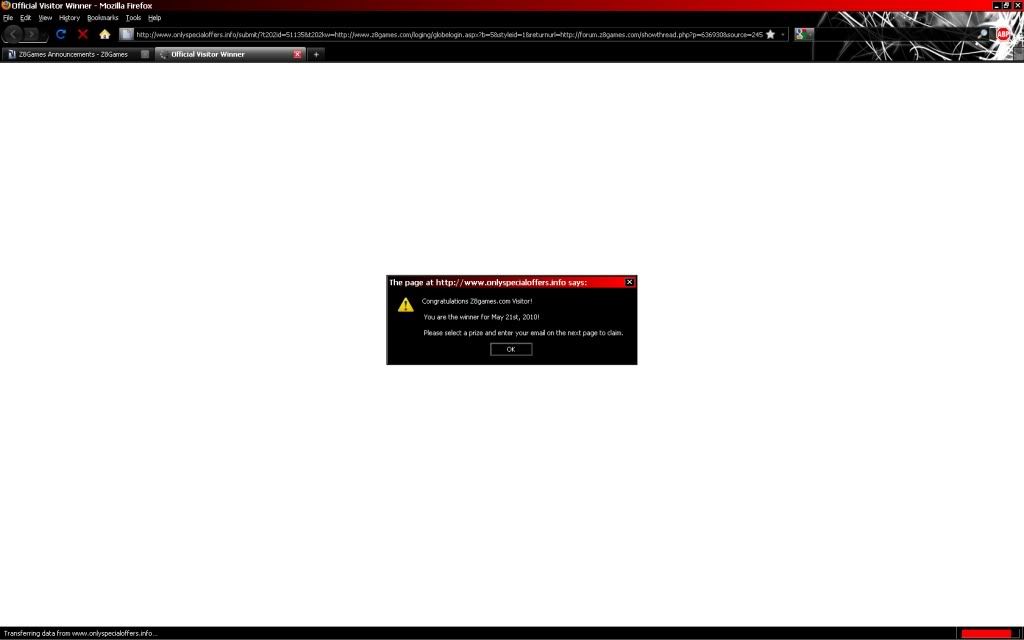1024x640 pixels.
Task: Bookmark this page with the star icon
Action: click(770, 34)
